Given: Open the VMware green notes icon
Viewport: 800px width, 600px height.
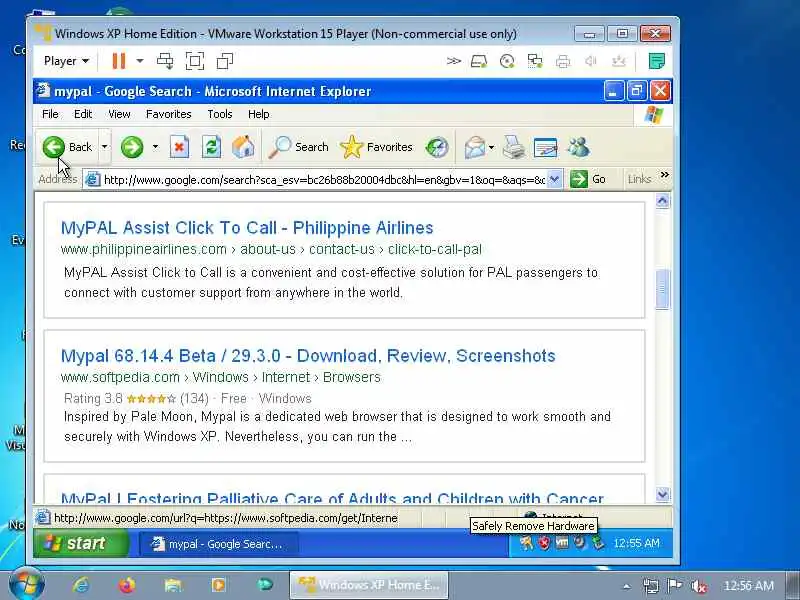Looking at the screenshot, I should pyautogui.click(x=657, y=61).
